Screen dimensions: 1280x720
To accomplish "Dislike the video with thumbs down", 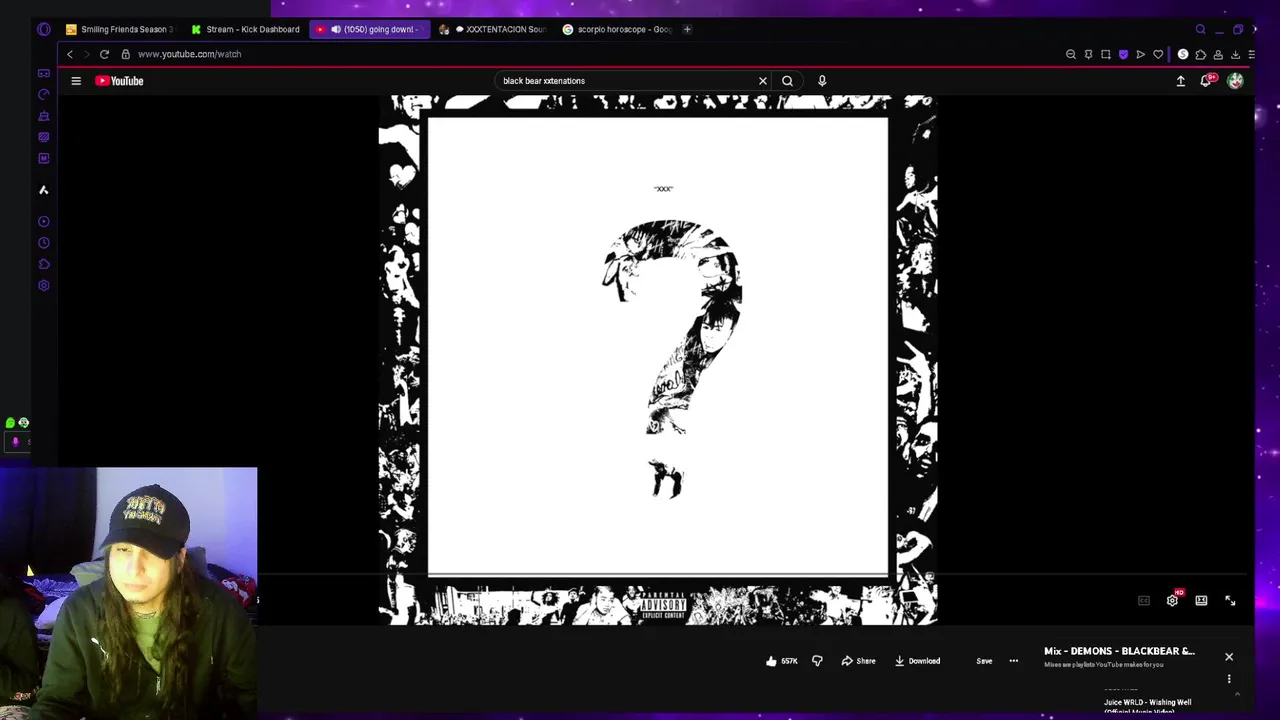I will (817, 661).
